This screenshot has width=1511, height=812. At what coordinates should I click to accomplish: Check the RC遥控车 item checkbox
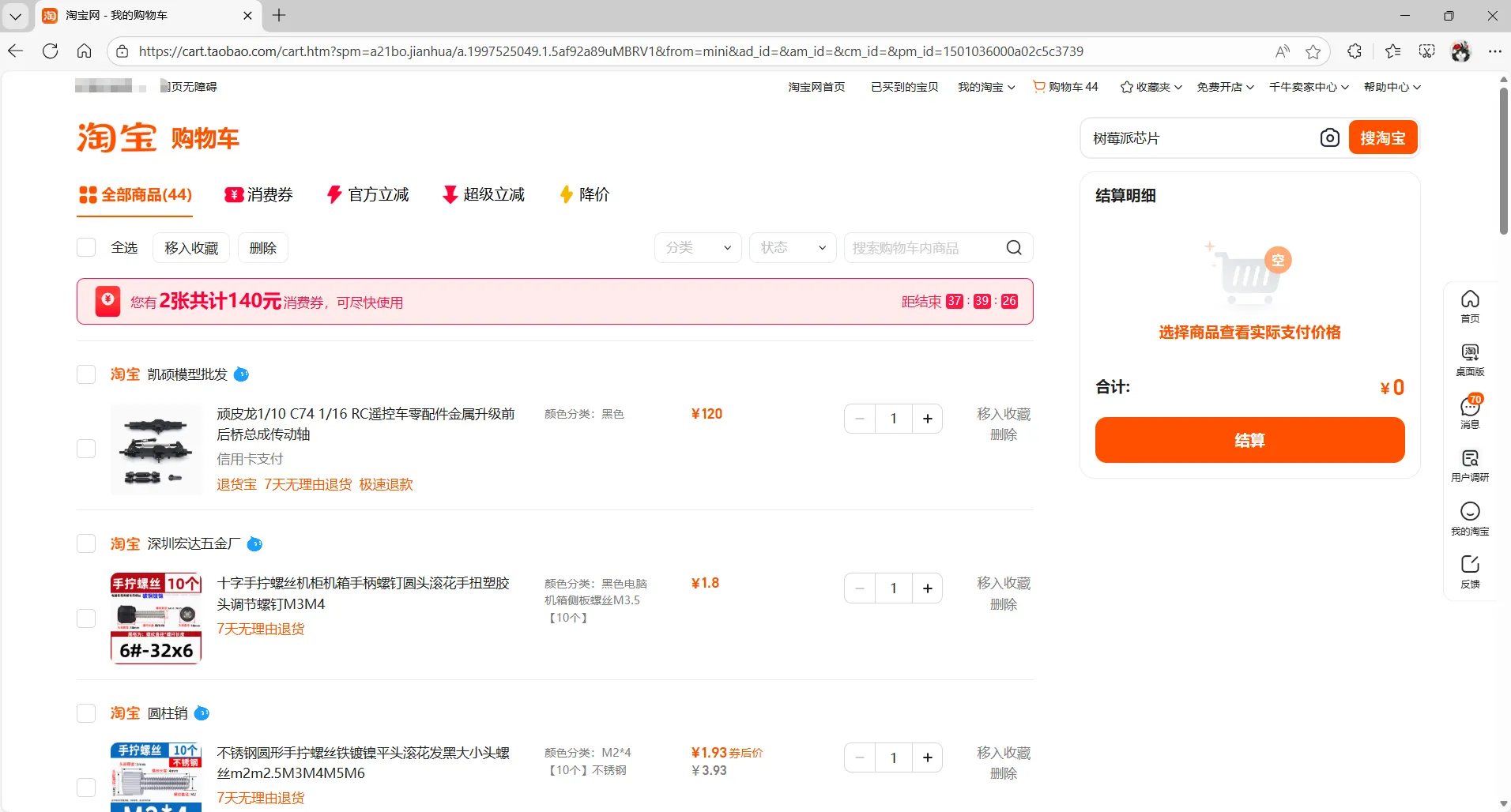pyautogui.click(x=85, y=448)
